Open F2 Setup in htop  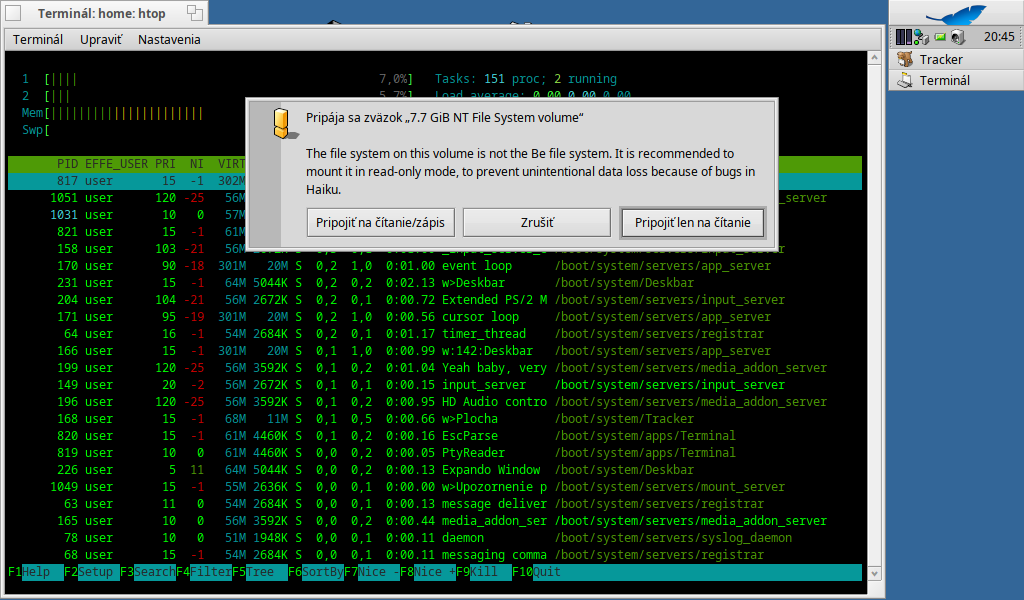click(92, 572)
